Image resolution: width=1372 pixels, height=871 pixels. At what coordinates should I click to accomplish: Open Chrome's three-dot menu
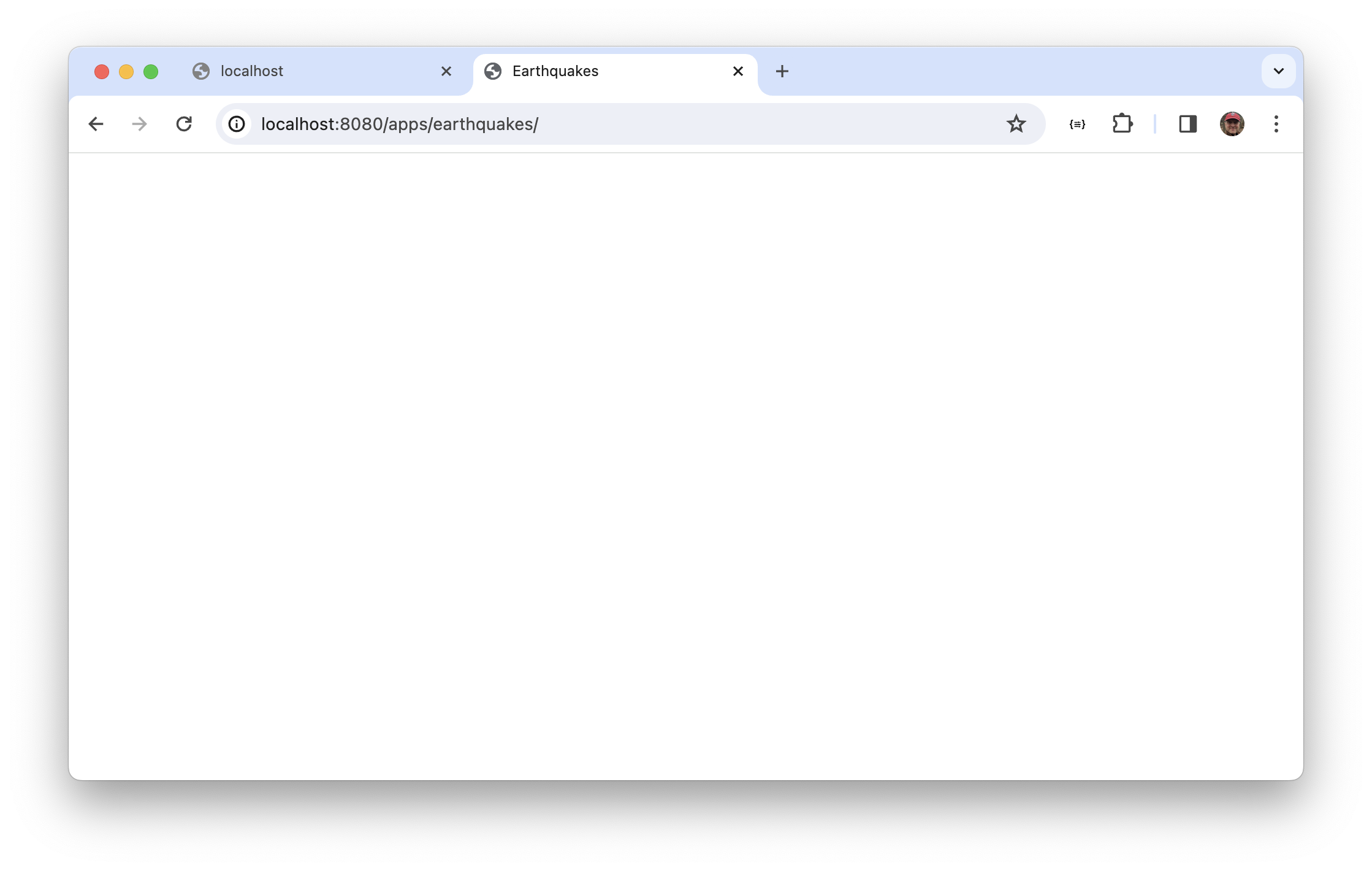tap(1276, 124)
